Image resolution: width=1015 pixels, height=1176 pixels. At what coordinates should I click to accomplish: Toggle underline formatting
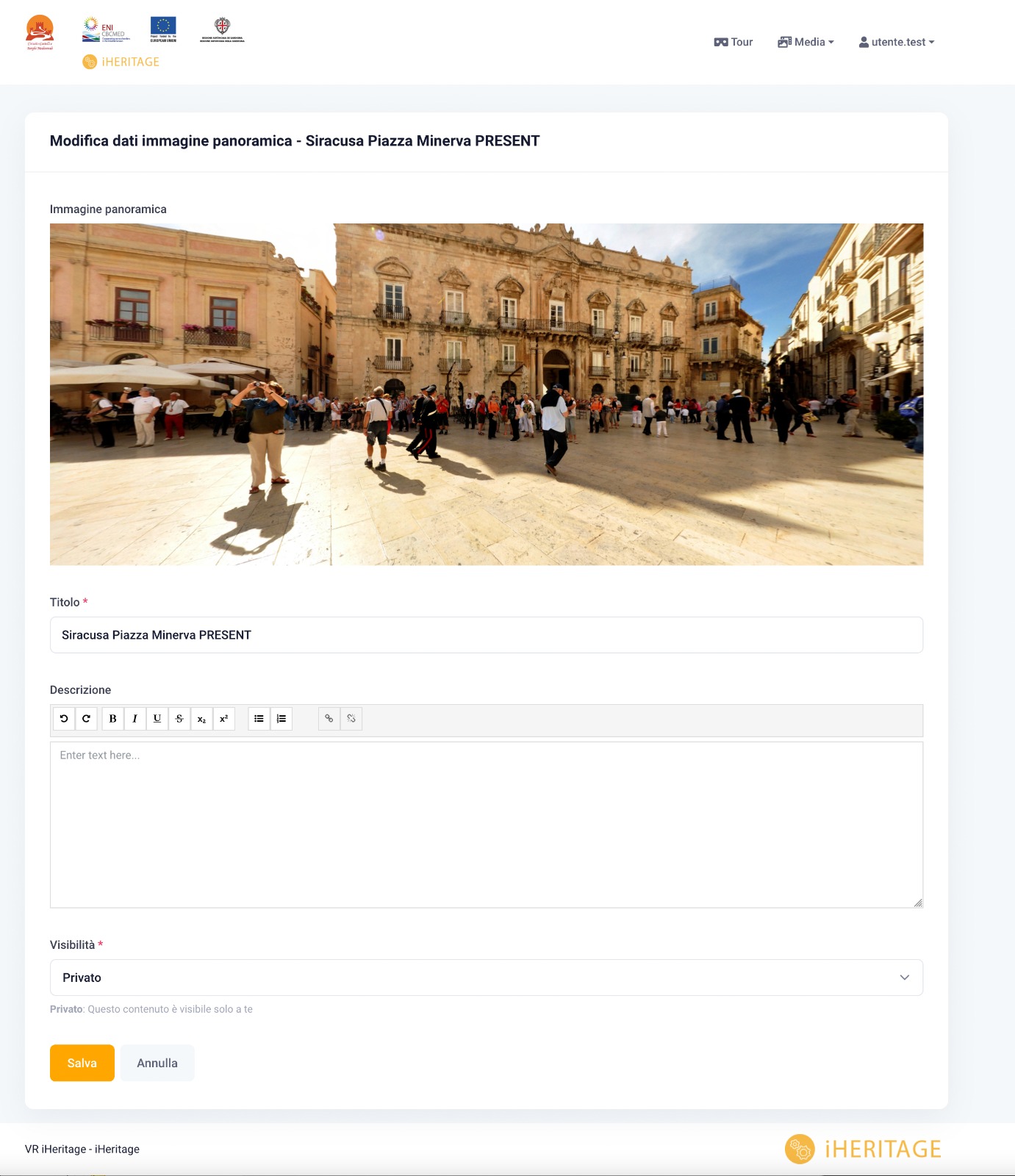[157, 719]
